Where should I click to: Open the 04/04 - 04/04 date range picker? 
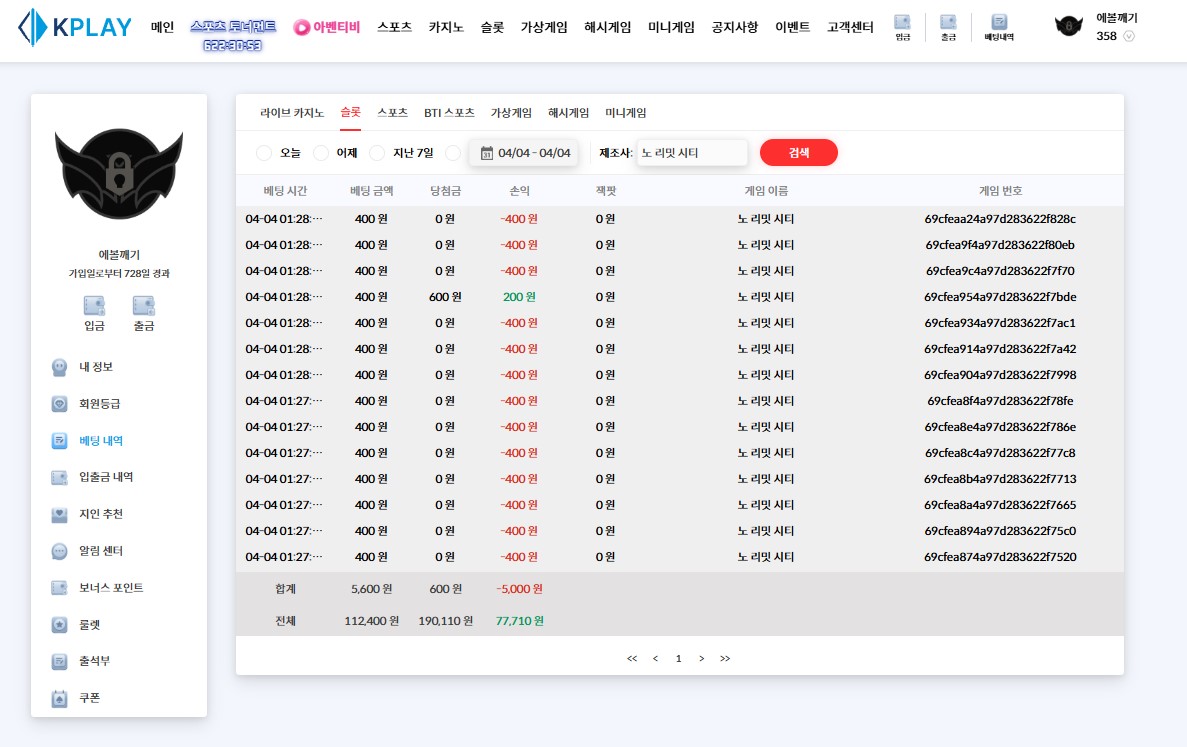(534, 153)
